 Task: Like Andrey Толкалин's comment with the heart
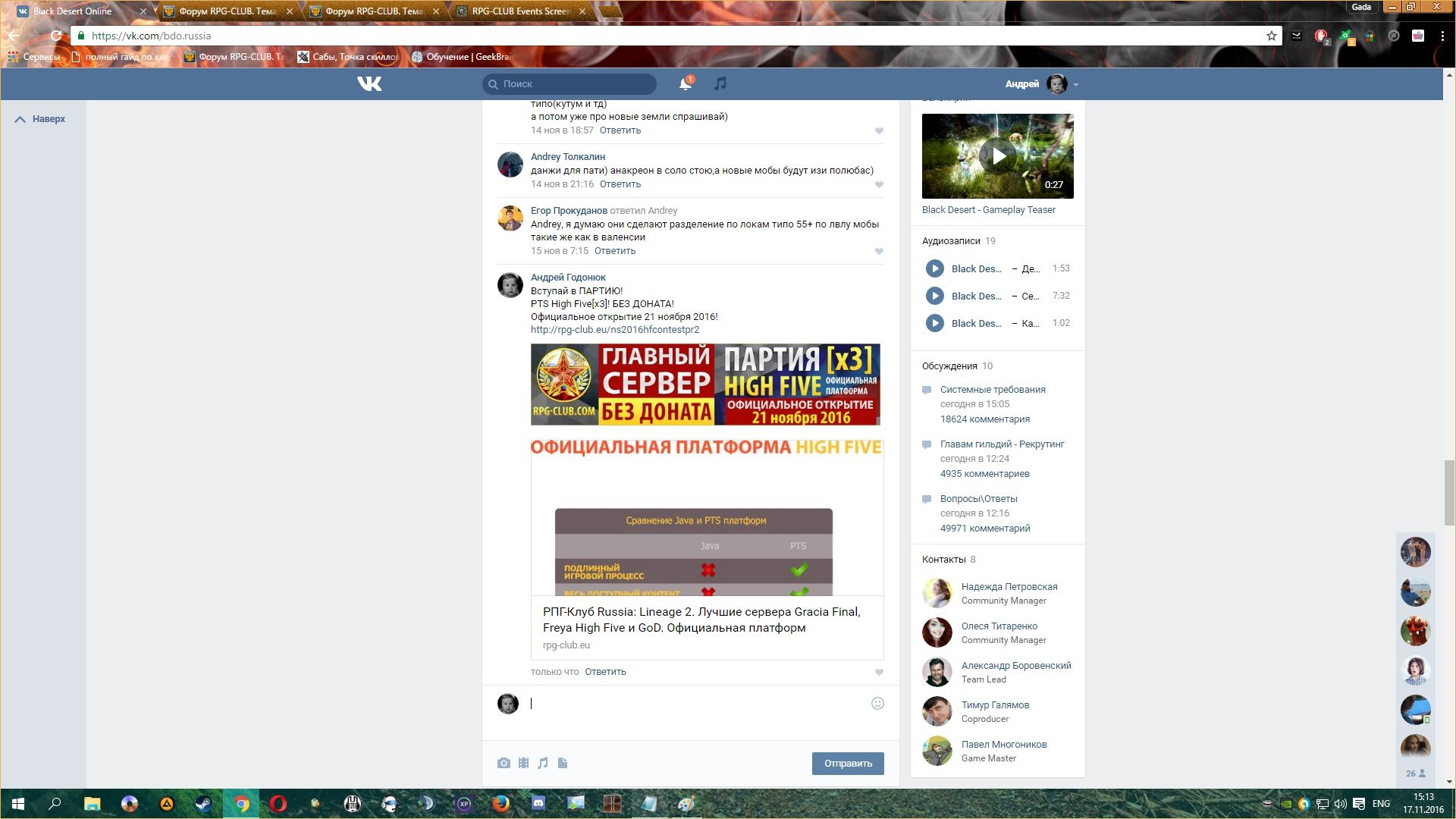879,184
